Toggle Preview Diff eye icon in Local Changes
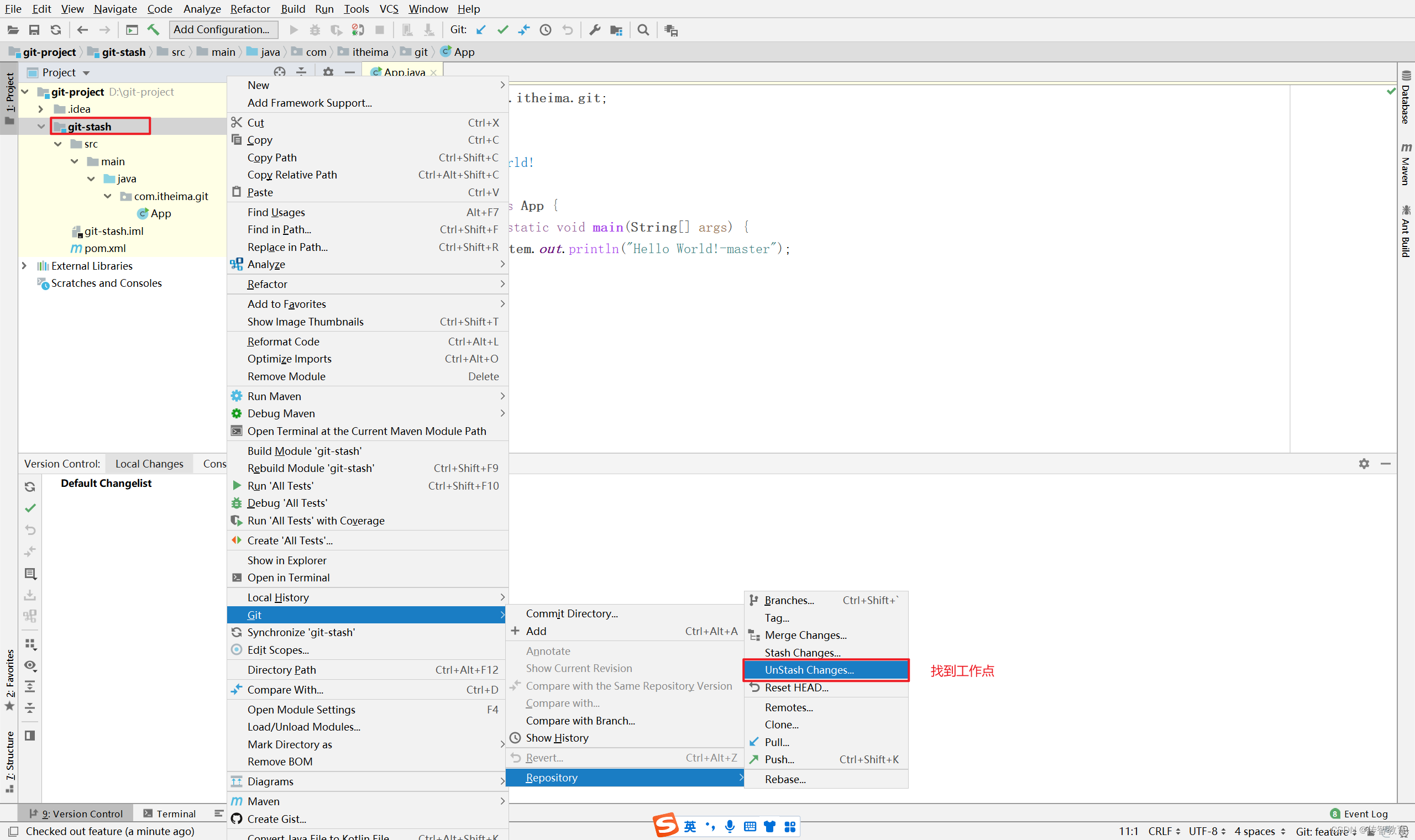 point(30,666)
